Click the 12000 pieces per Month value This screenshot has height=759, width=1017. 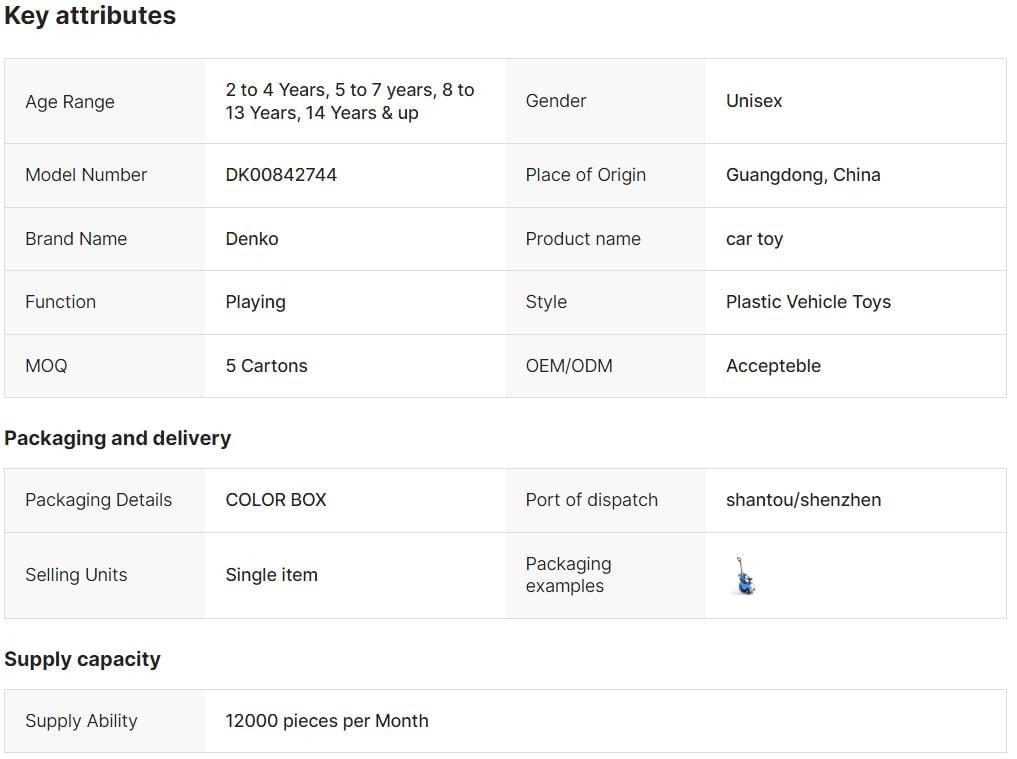click(327, 721)
